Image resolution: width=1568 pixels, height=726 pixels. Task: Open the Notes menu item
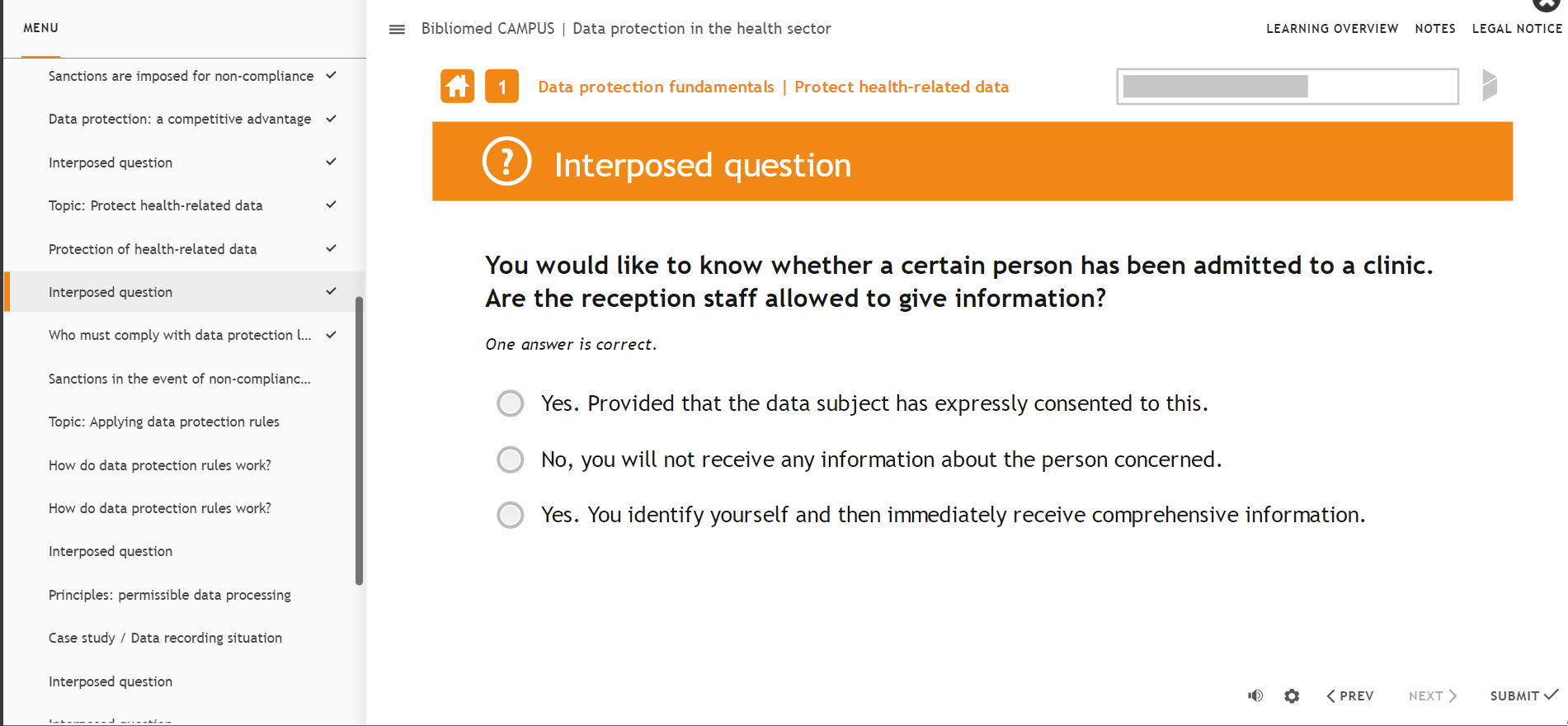1435,29
